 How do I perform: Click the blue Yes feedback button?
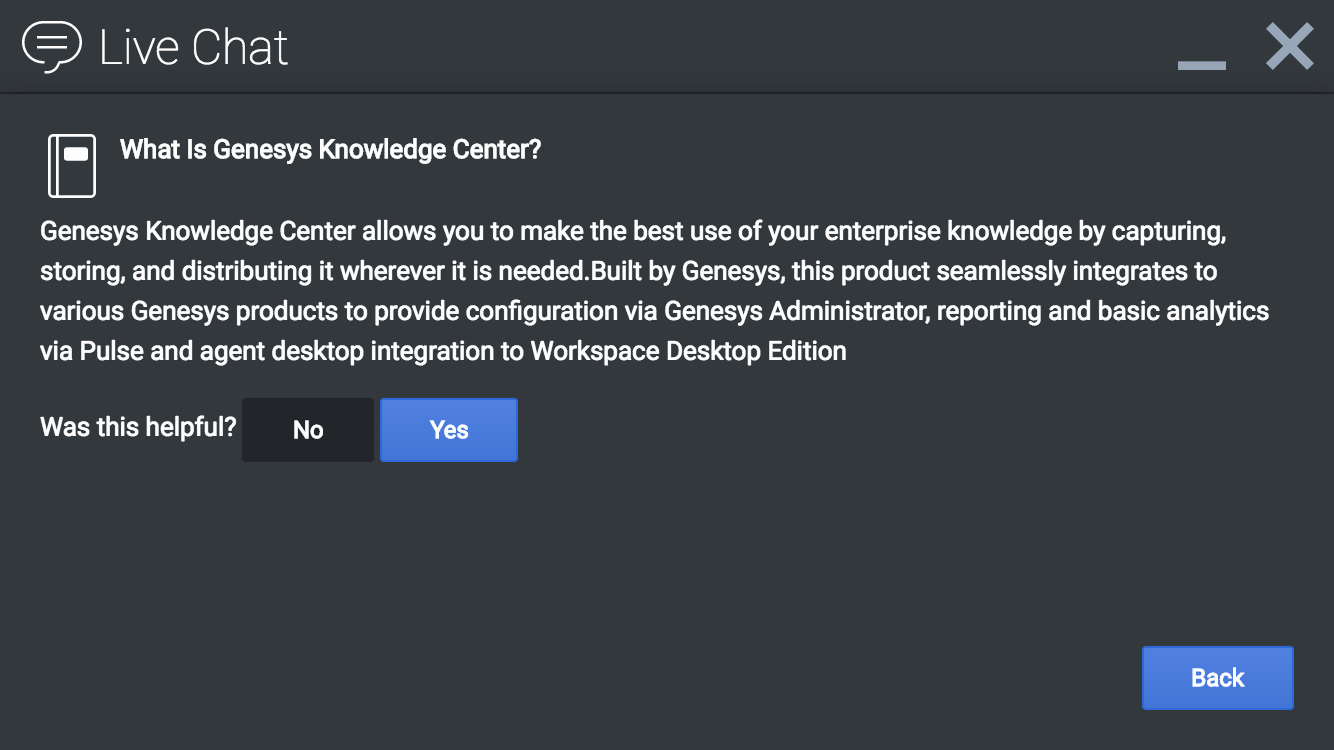point(449,430)
